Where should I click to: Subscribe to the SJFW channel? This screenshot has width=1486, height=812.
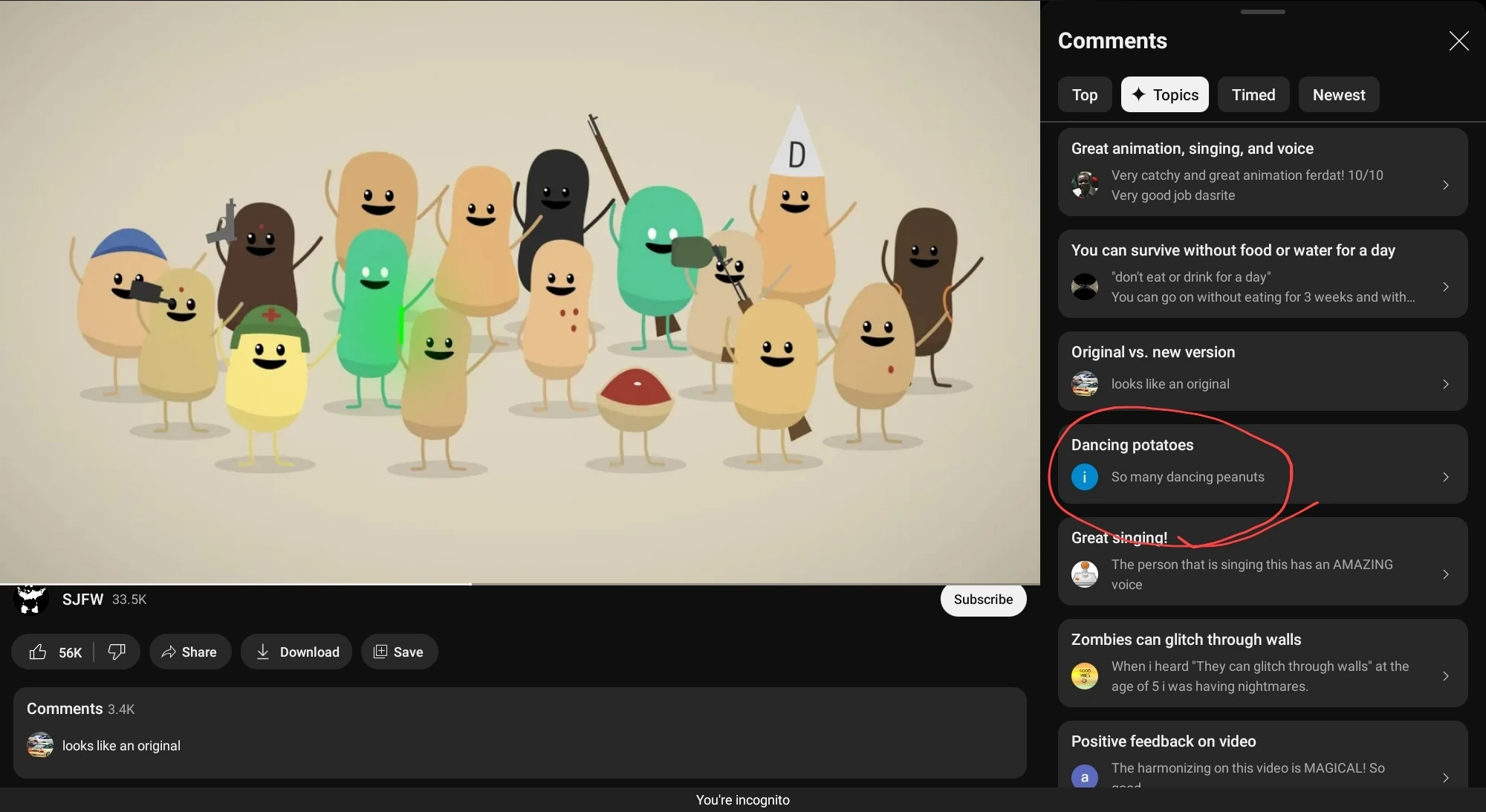click(x=982, y=600)
